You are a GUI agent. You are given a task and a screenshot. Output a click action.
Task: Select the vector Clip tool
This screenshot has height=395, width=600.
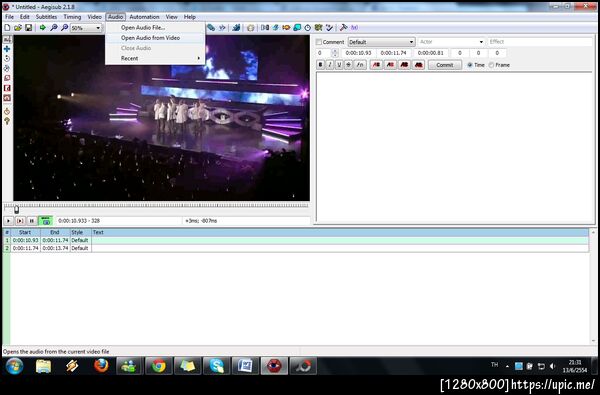(7, 98)
